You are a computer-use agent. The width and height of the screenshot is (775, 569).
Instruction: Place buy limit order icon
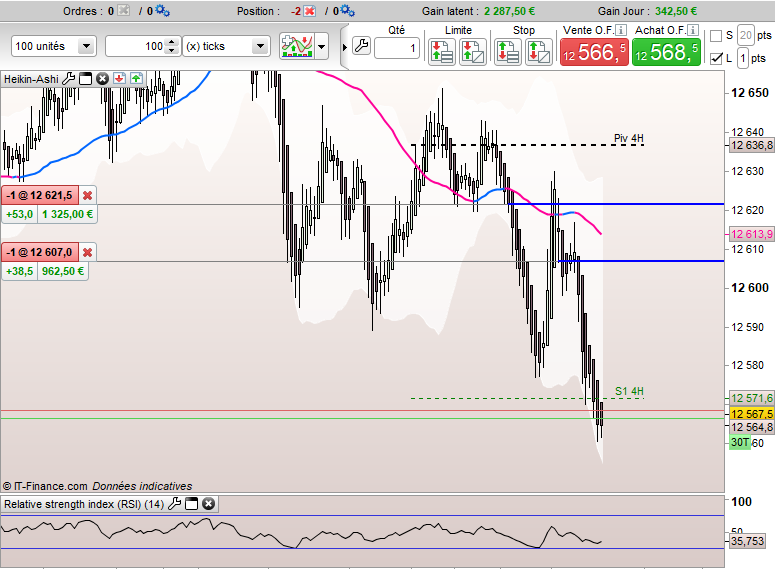coord(473,51)
